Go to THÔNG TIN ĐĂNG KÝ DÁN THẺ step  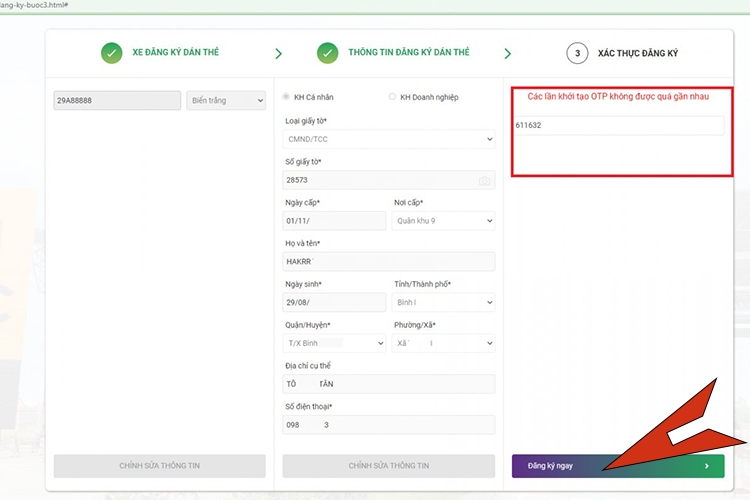click(x=409, y=52)
